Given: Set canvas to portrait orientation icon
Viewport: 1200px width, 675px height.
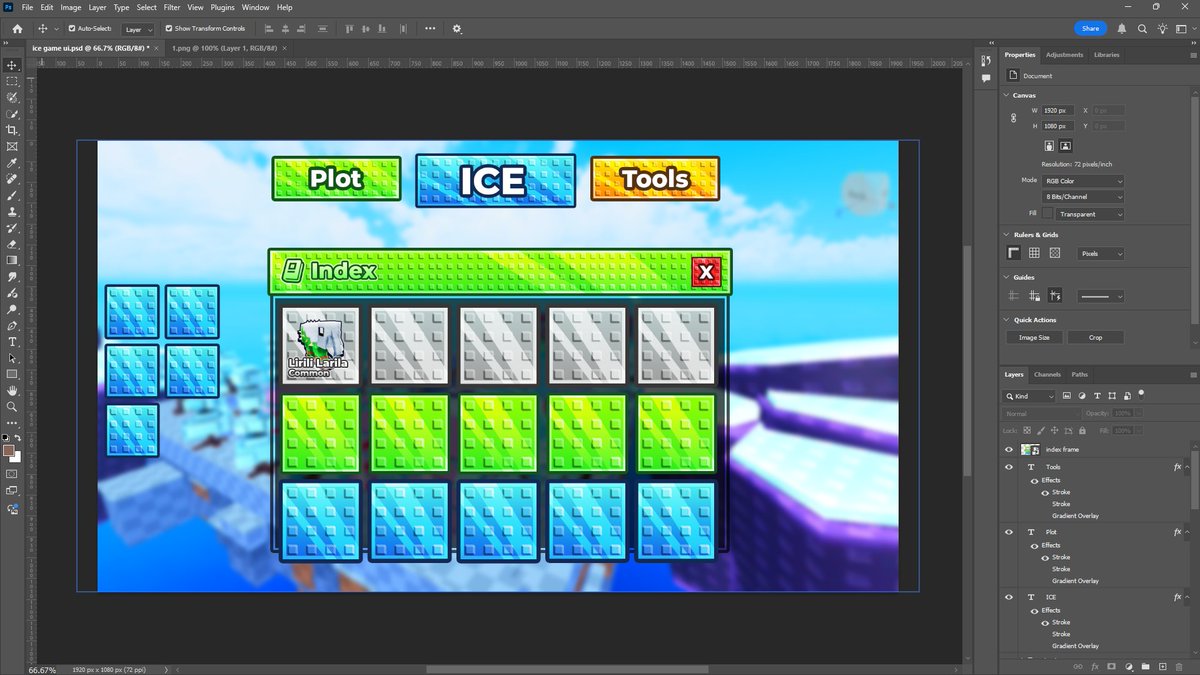Looking at the screenshot, I should [x=1049, y=146].
